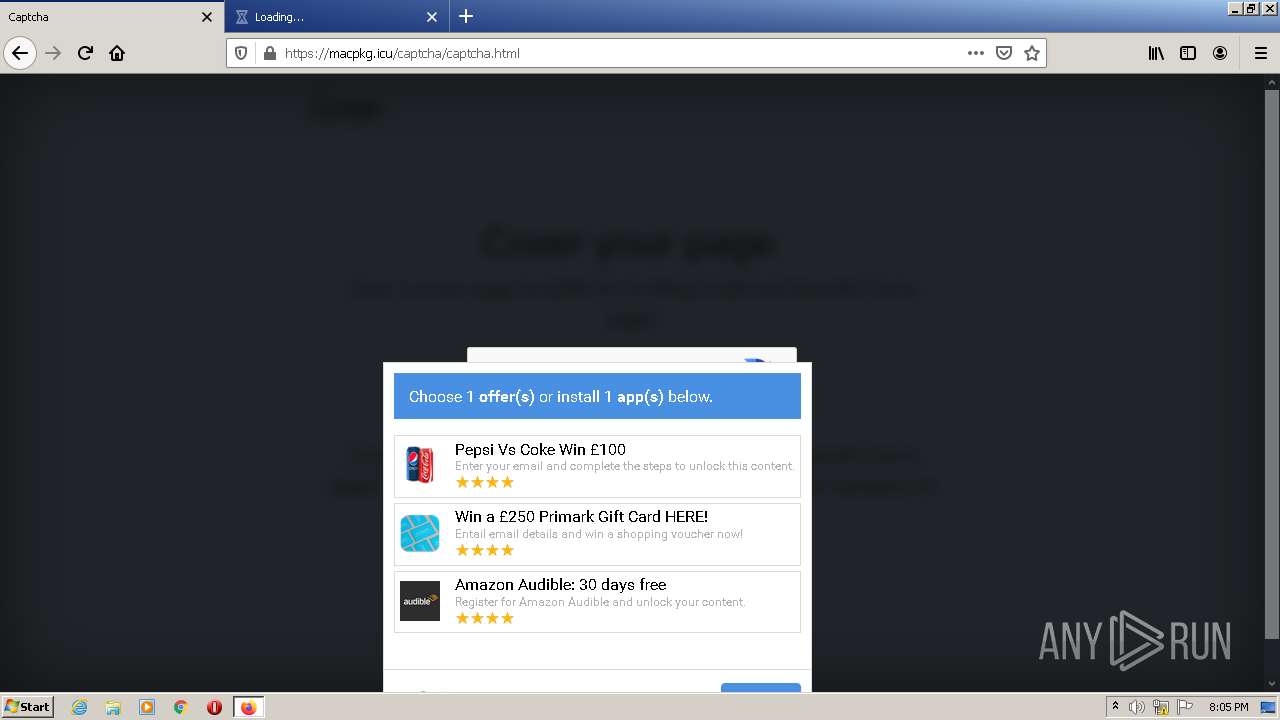The height and width of the screenshot is (720, 1280).
Task: Reload the current page
Action: [x=85, y=53]
